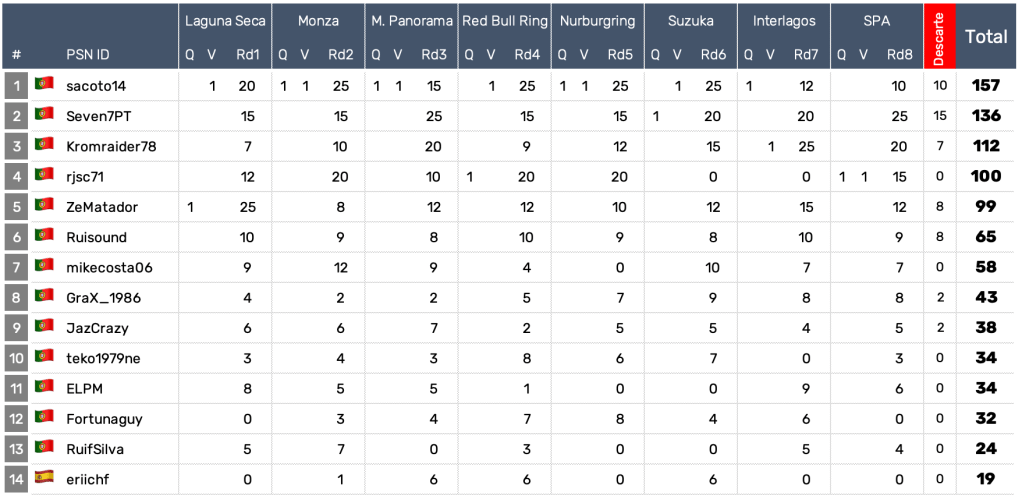Click the flag icon beside mikecosta06
This screenshot has width=1022, height=496.
pyautogui.click(x=44, y=266)
